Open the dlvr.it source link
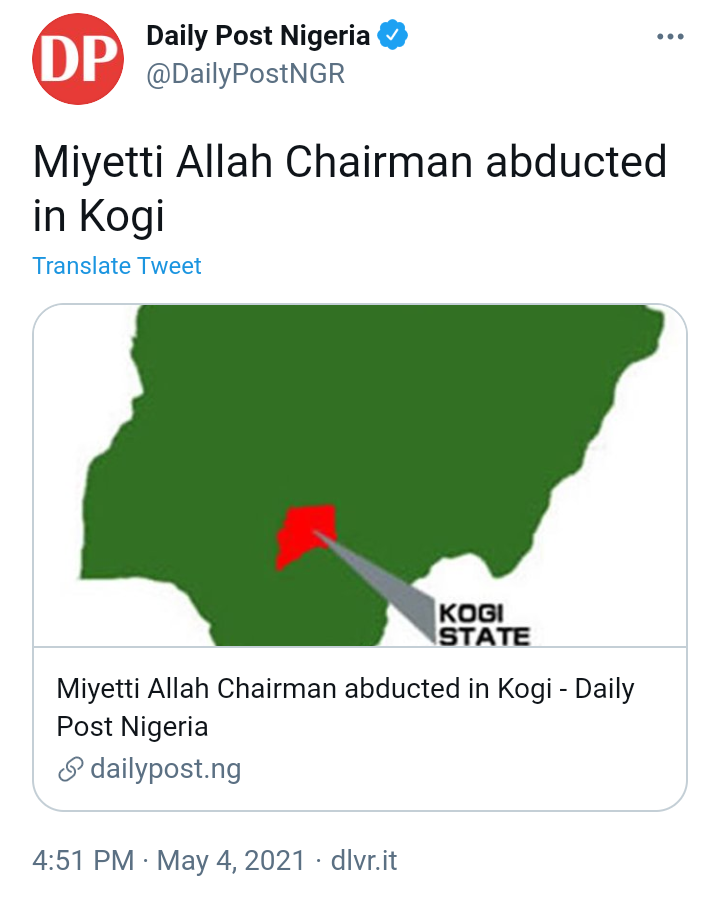720x899 pixels. tap(364, 861)
